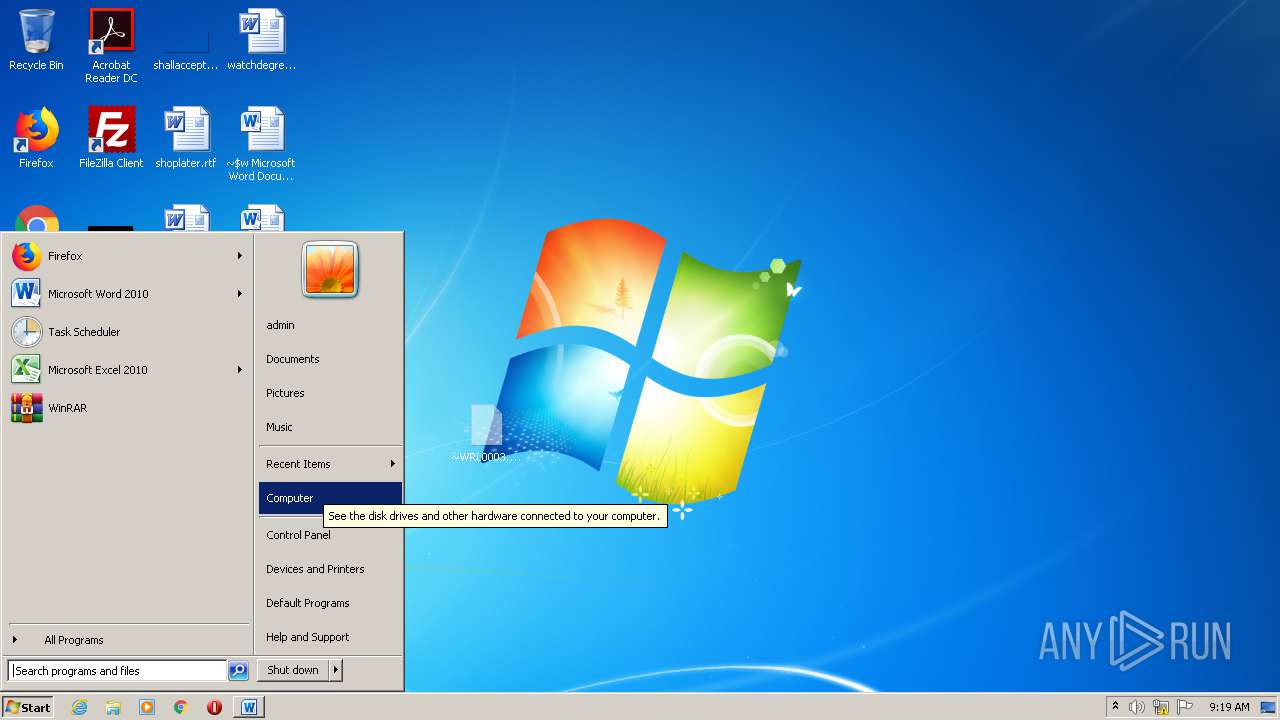Click the Start button on taskbar
The width and height of the screenshot is (1280, 720).
28,707
